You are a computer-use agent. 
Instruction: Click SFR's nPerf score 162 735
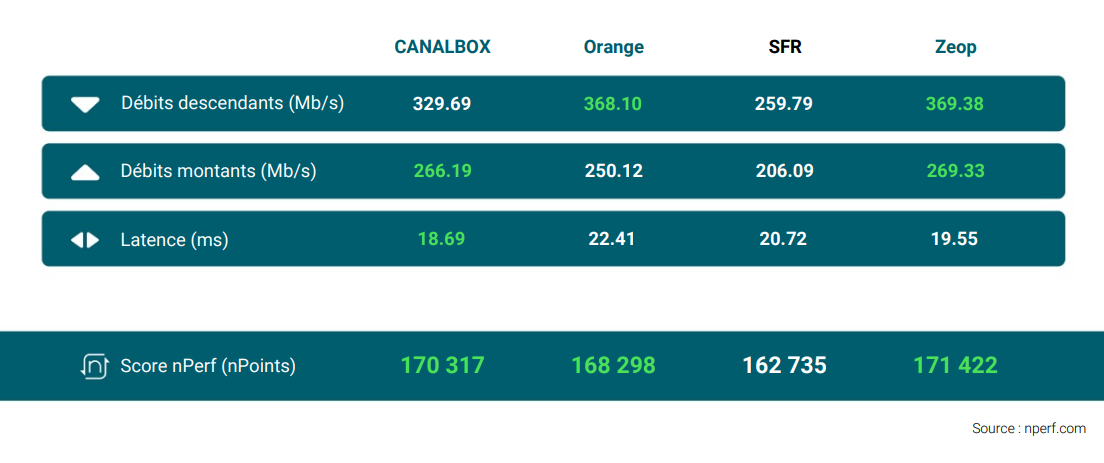click(x=785, y=366)
